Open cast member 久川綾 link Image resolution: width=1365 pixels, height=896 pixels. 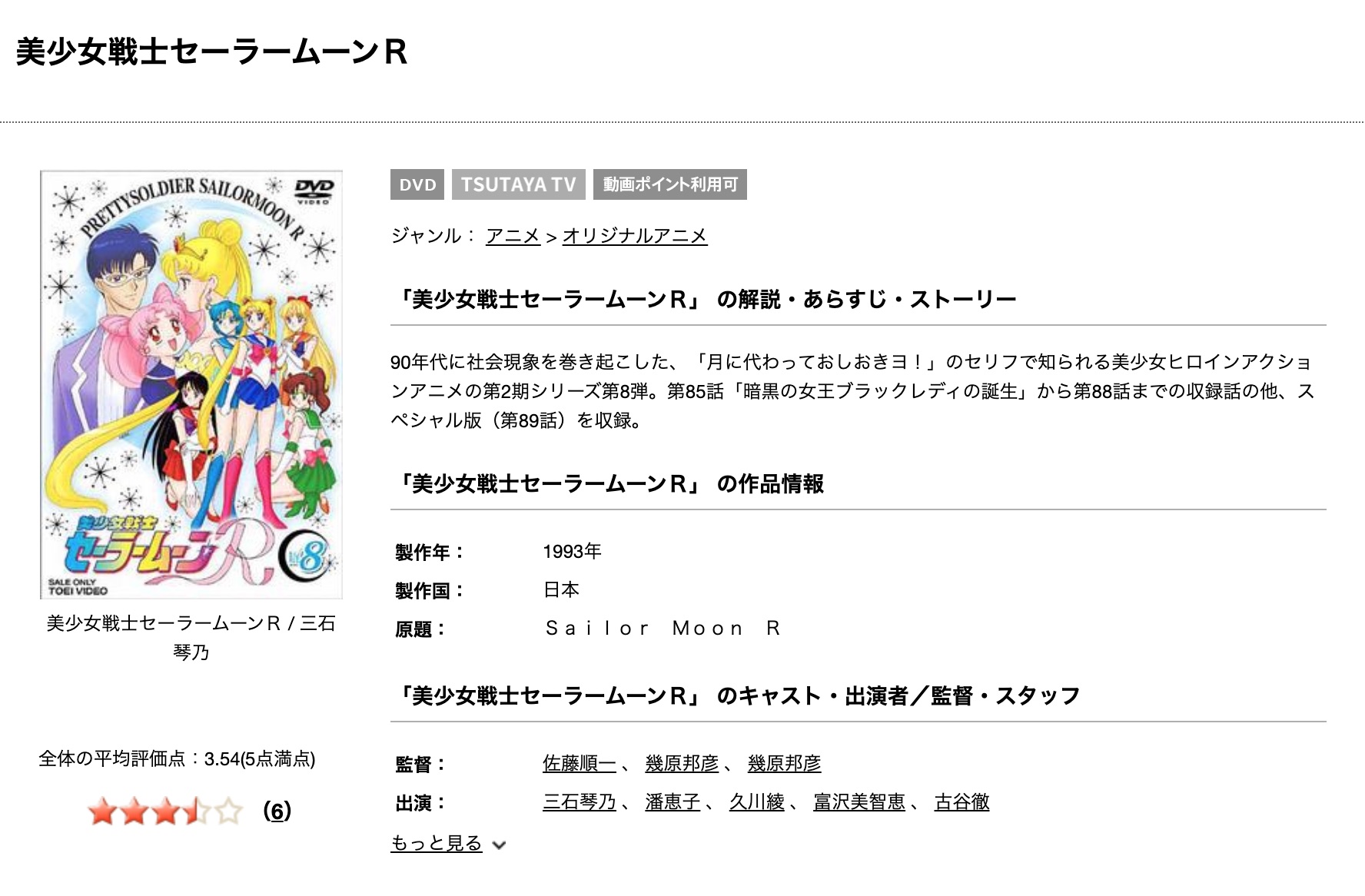tap(757, 801)
